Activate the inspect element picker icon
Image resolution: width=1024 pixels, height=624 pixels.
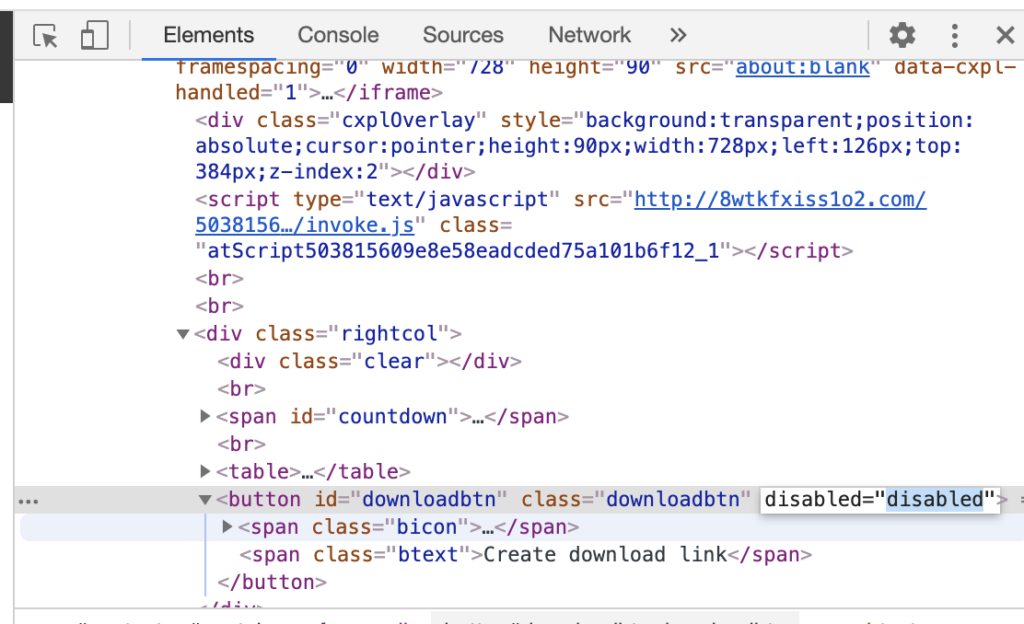coord(45,35)
